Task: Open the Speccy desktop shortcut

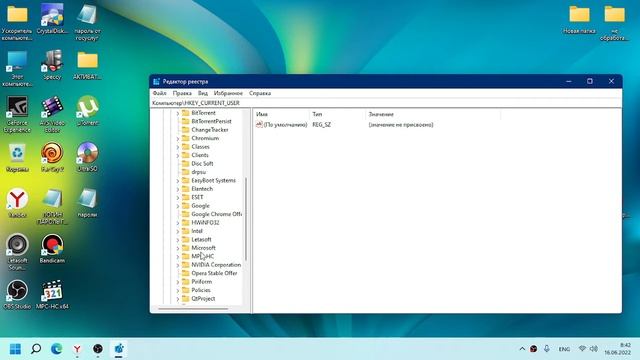Action: 52,64
